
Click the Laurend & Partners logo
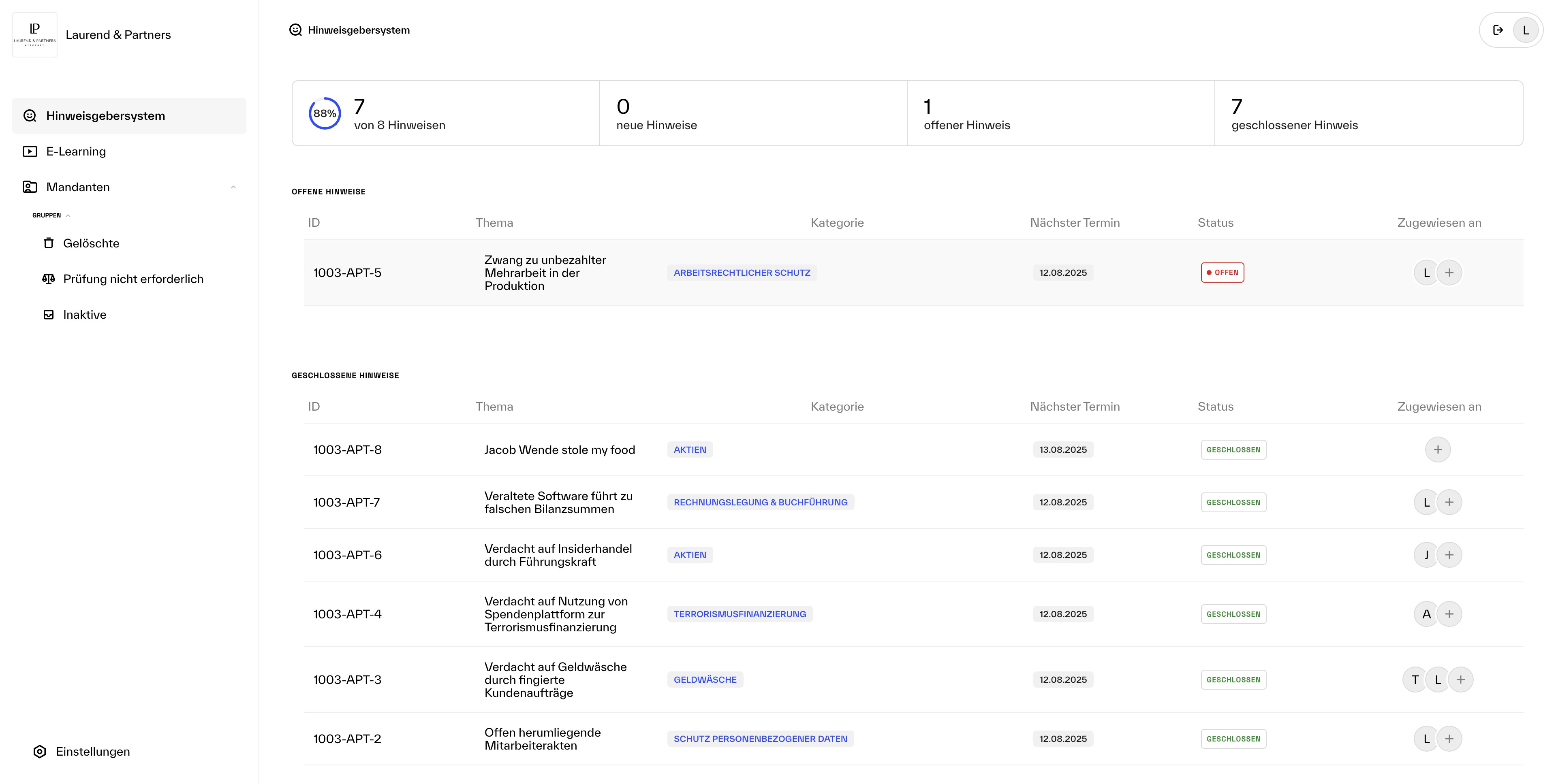34,34
